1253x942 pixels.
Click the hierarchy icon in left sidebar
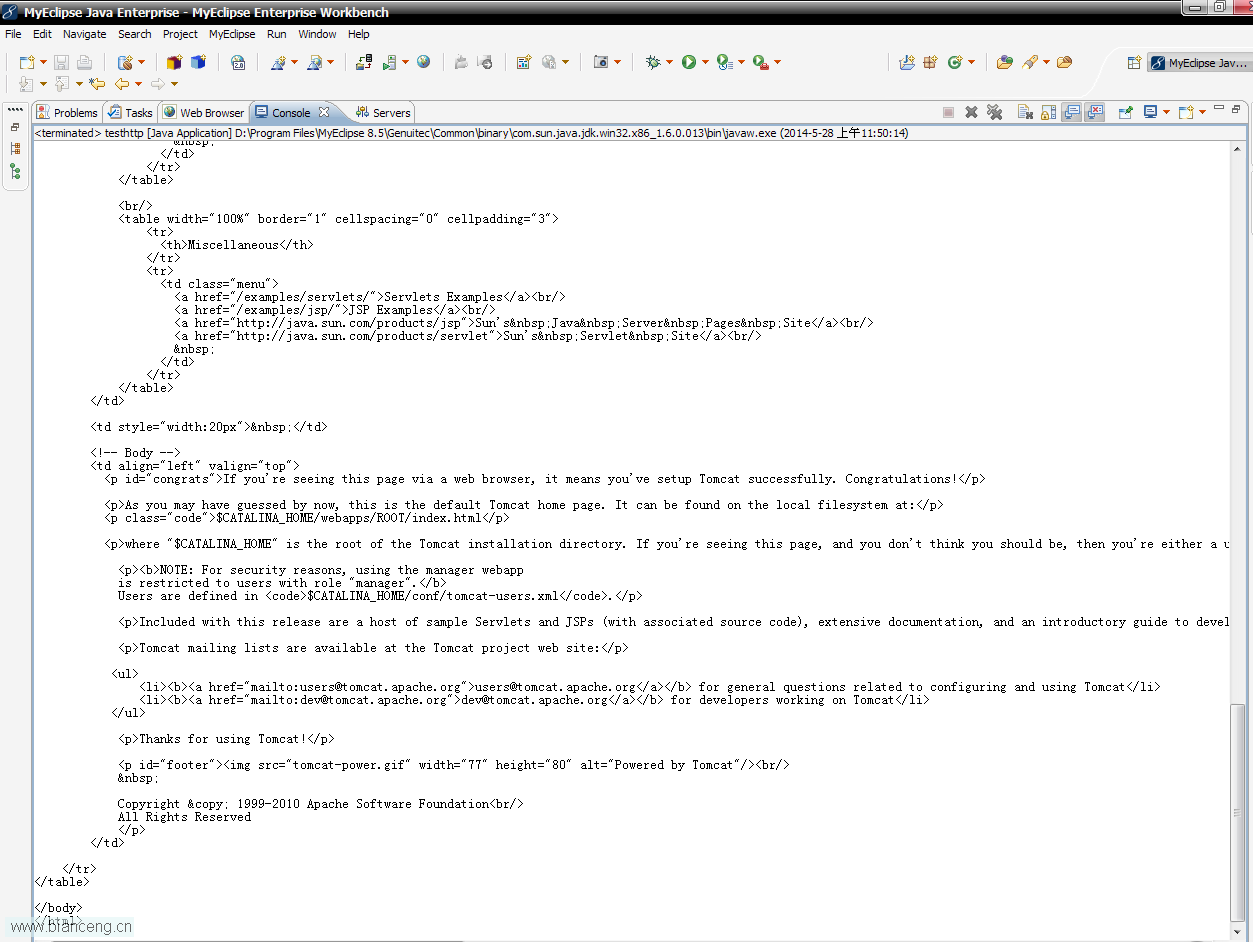tap(15, 172)
